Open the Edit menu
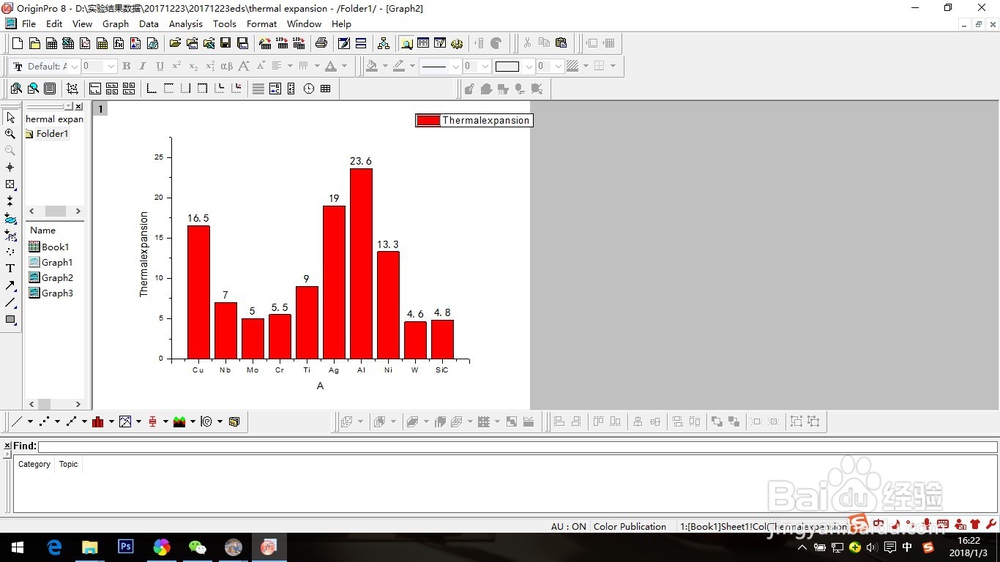The width and height of the screenshot is (1000, 562). tap(54, 24)
